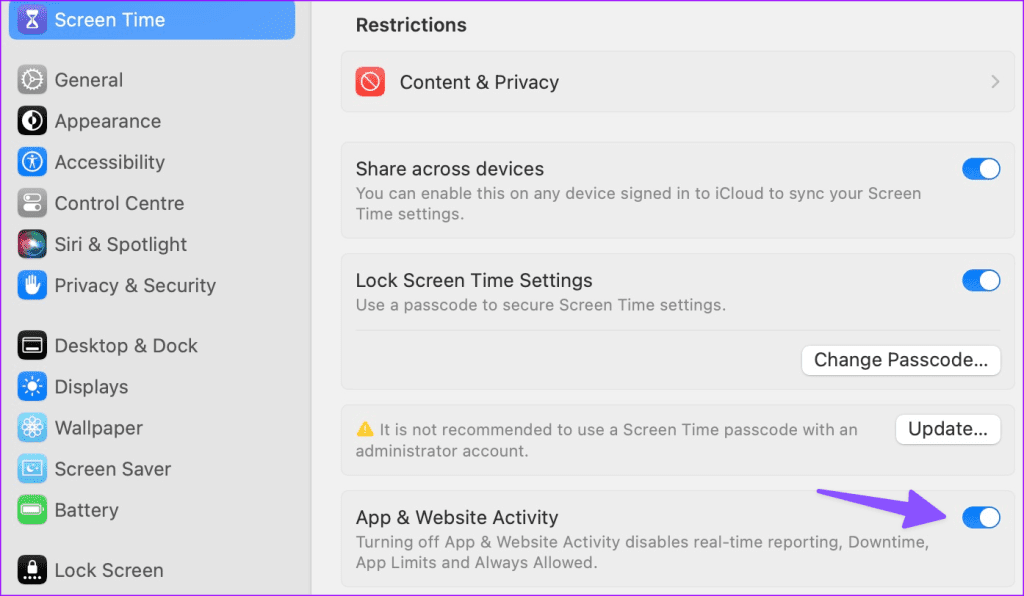Open Wallpaper settings
This screenshot has height=596, width=1024.
coord(33,428)
